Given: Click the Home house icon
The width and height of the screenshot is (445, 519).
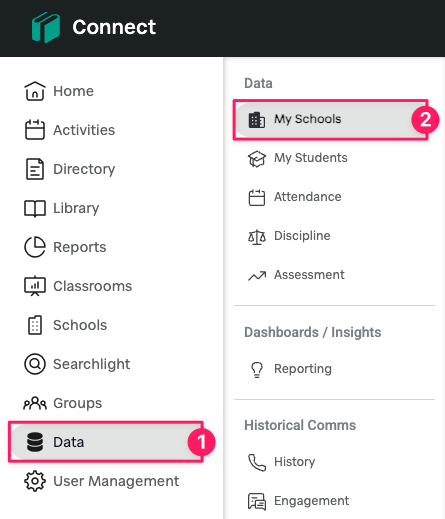Looking at the screenshot, I should (x=35, y=91).
